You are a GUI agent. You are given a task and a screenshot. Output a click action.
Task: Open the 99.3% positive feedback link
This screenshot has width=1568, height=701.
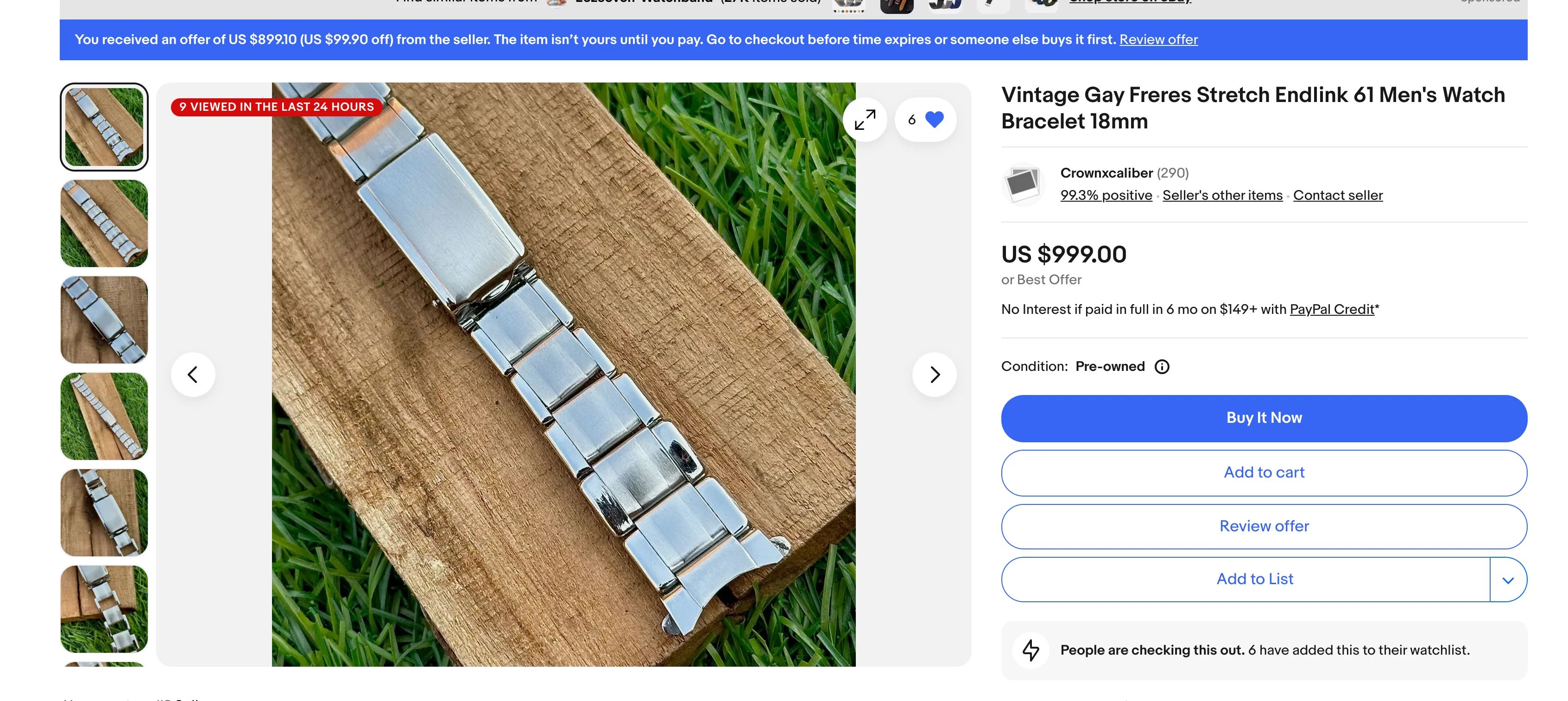pyautogui.click(x=1106, y=196)
